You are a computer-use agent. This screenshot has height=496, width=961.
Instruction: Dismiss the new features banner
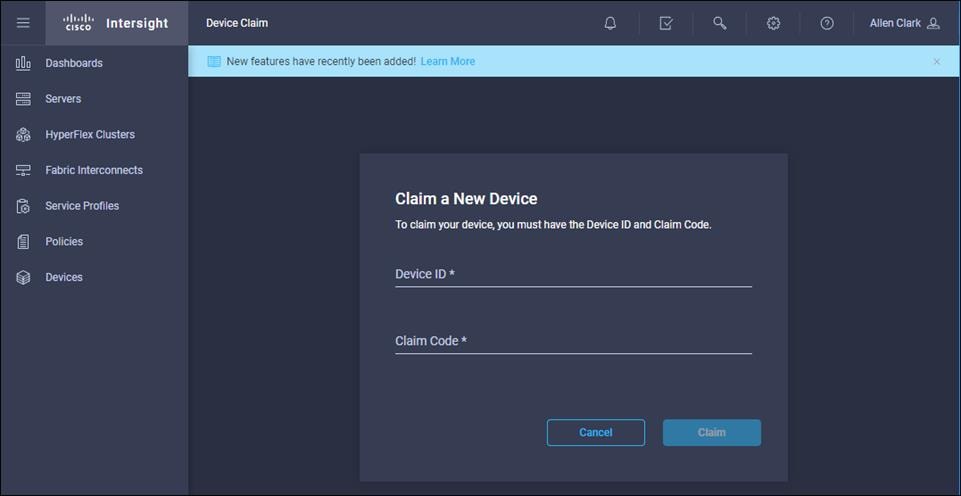pyautogui.click(x=936, y=61)
